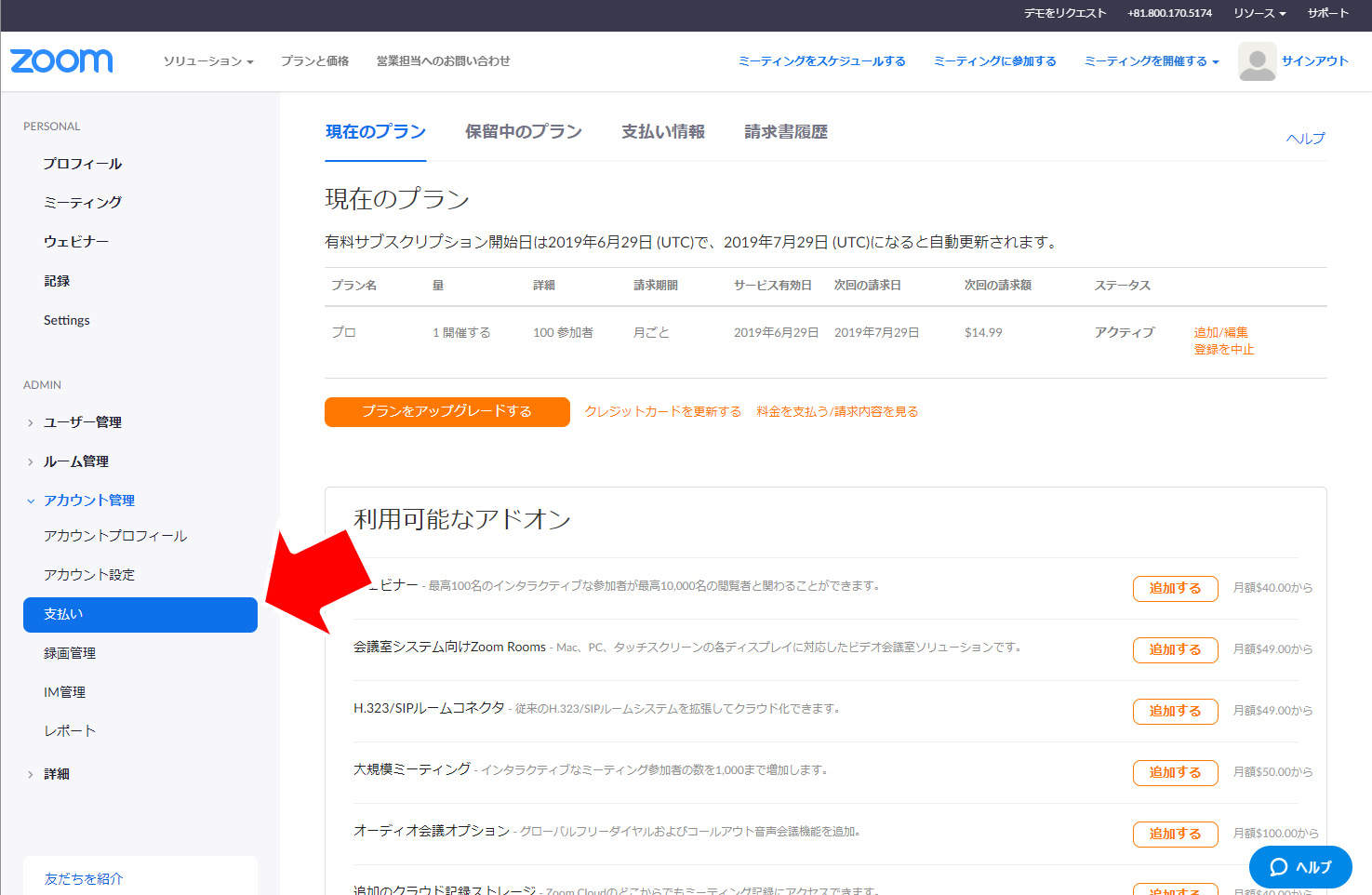Expand the ユーザー管理 sidebar section

(82, 422)
